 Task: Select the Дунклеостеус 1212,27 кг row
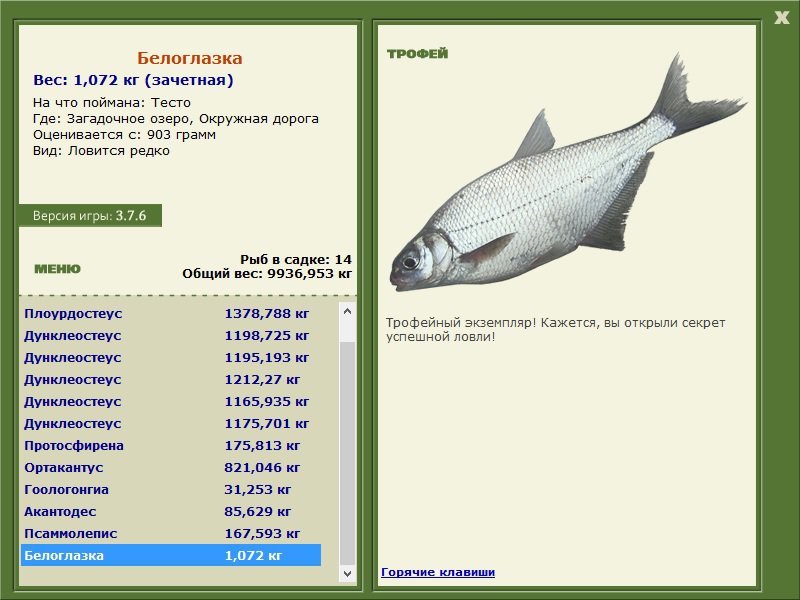pyautogui.click(x=171, y=380)
